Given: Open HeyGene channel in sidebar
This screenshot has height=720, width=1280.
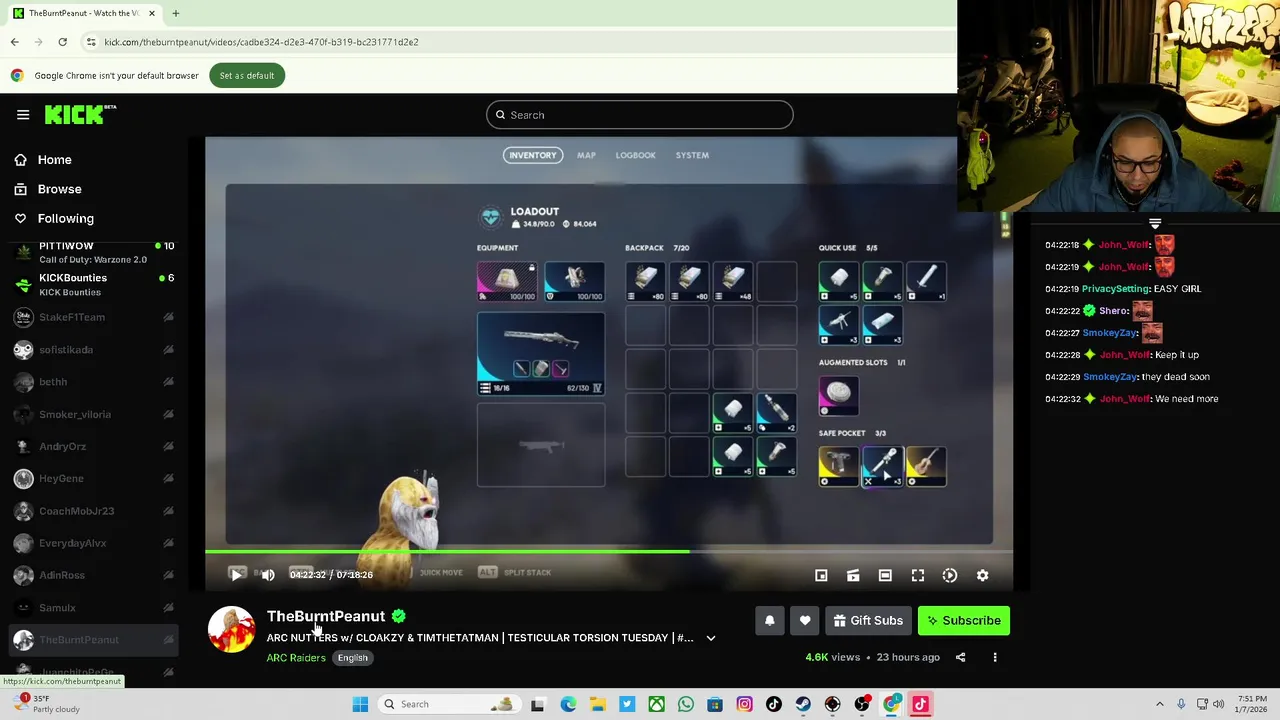Looking at the screenshot, I should click(x=95, y=478).
